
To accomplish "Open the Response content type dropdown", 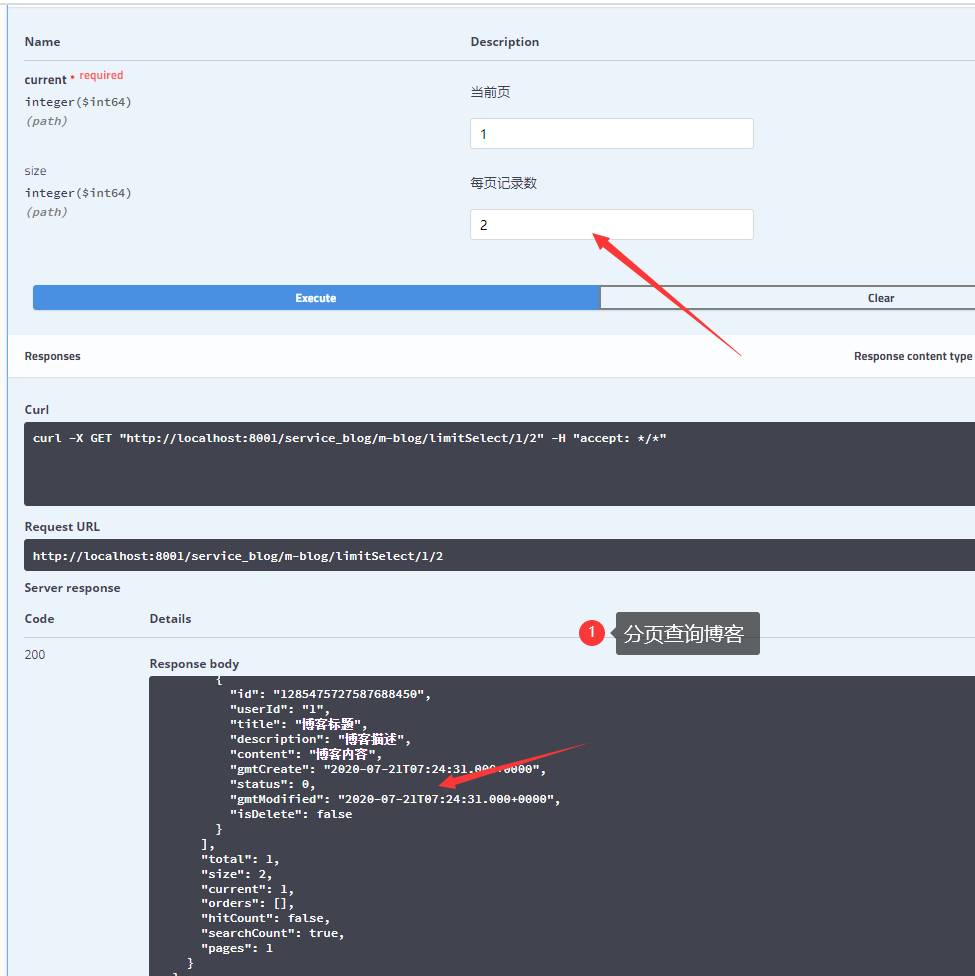I will click(912, 355).
